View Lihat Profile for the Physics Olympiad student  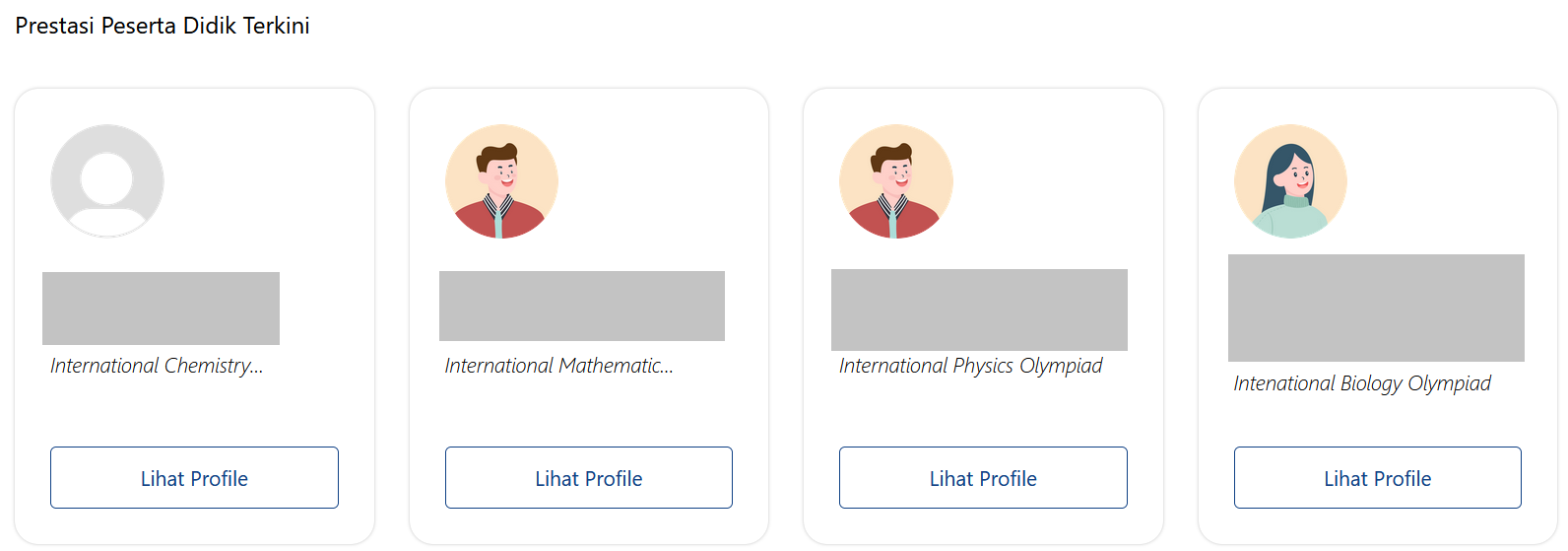[x=983, y=478]
